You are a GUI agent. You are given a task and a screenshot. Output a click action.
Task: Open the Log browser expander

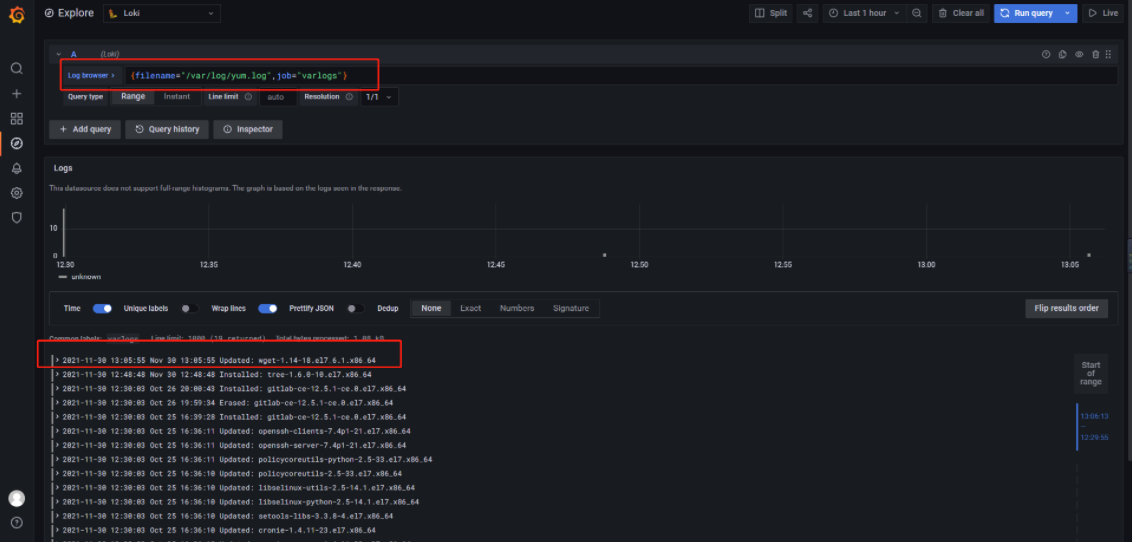92,75
